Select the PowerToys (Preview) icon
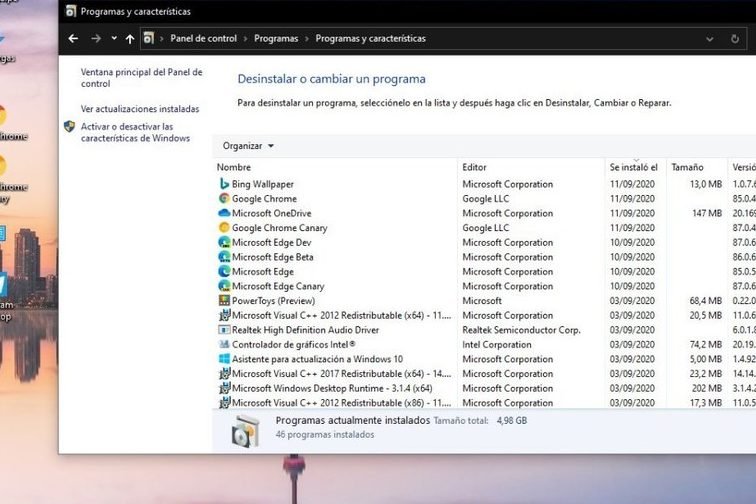Screen dimensions: 756x504 click(x=224, y=301)
